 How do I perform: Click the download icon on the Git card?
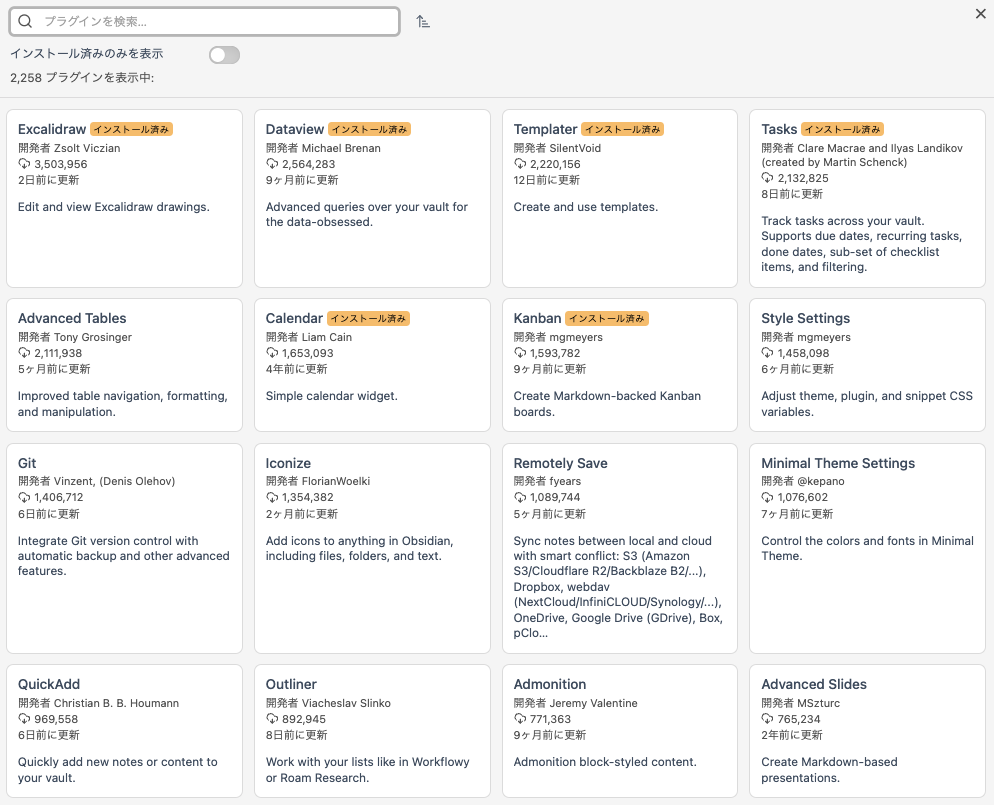tap(24, 497)
